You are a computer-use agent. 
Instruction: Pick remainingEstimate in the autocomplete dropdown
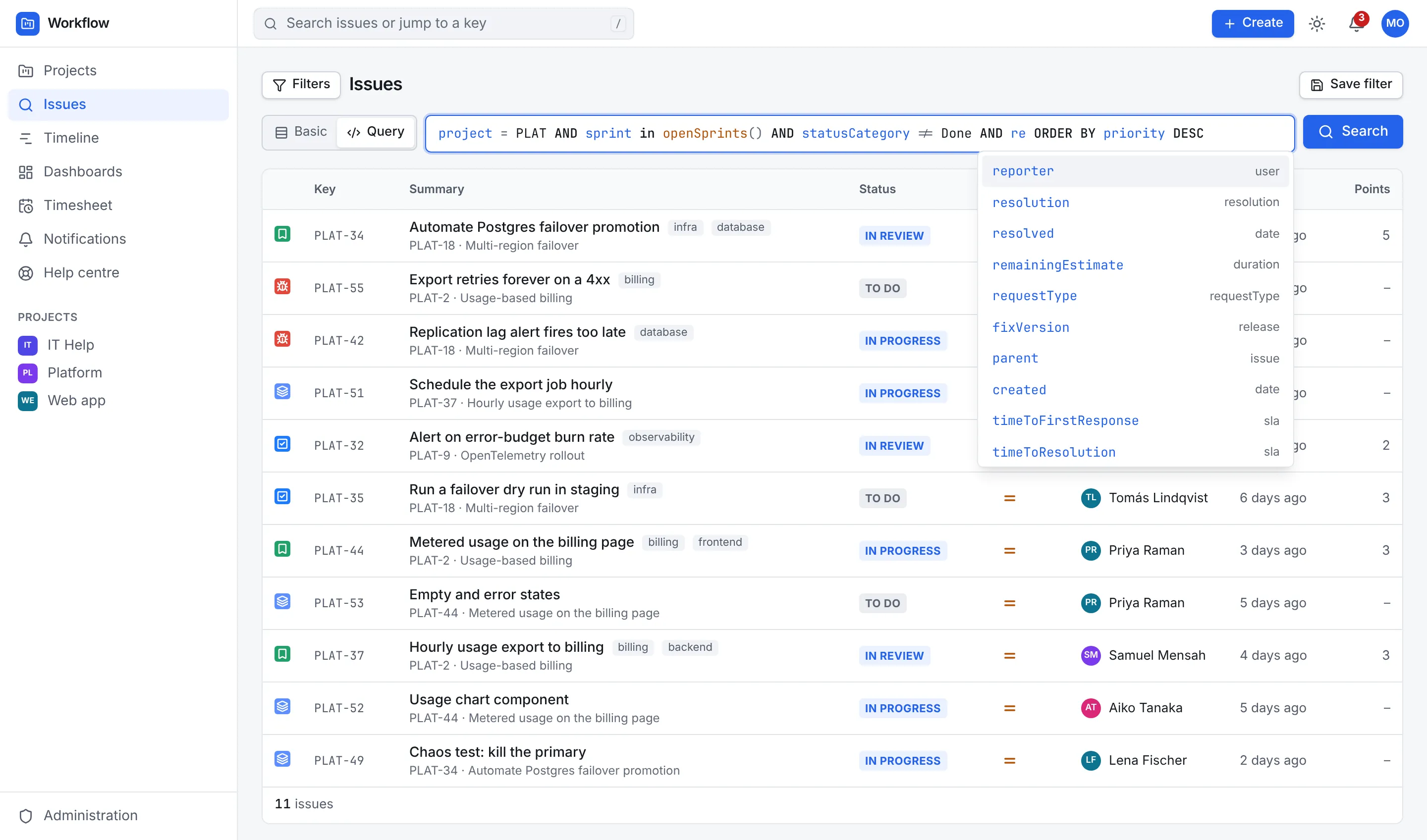click(1135, 265)
